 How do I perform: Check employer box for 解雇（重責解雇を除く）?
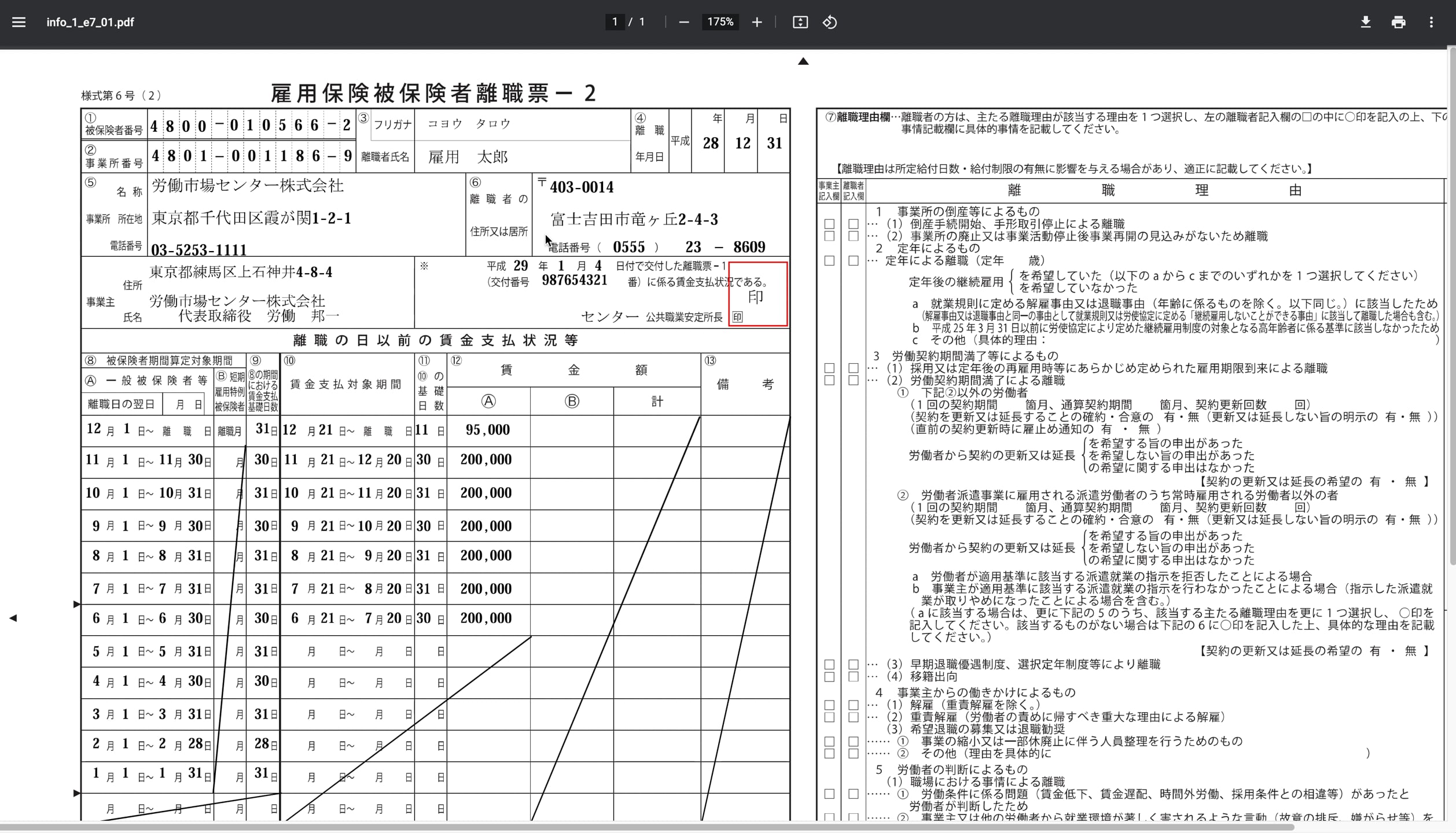point(829,705)
